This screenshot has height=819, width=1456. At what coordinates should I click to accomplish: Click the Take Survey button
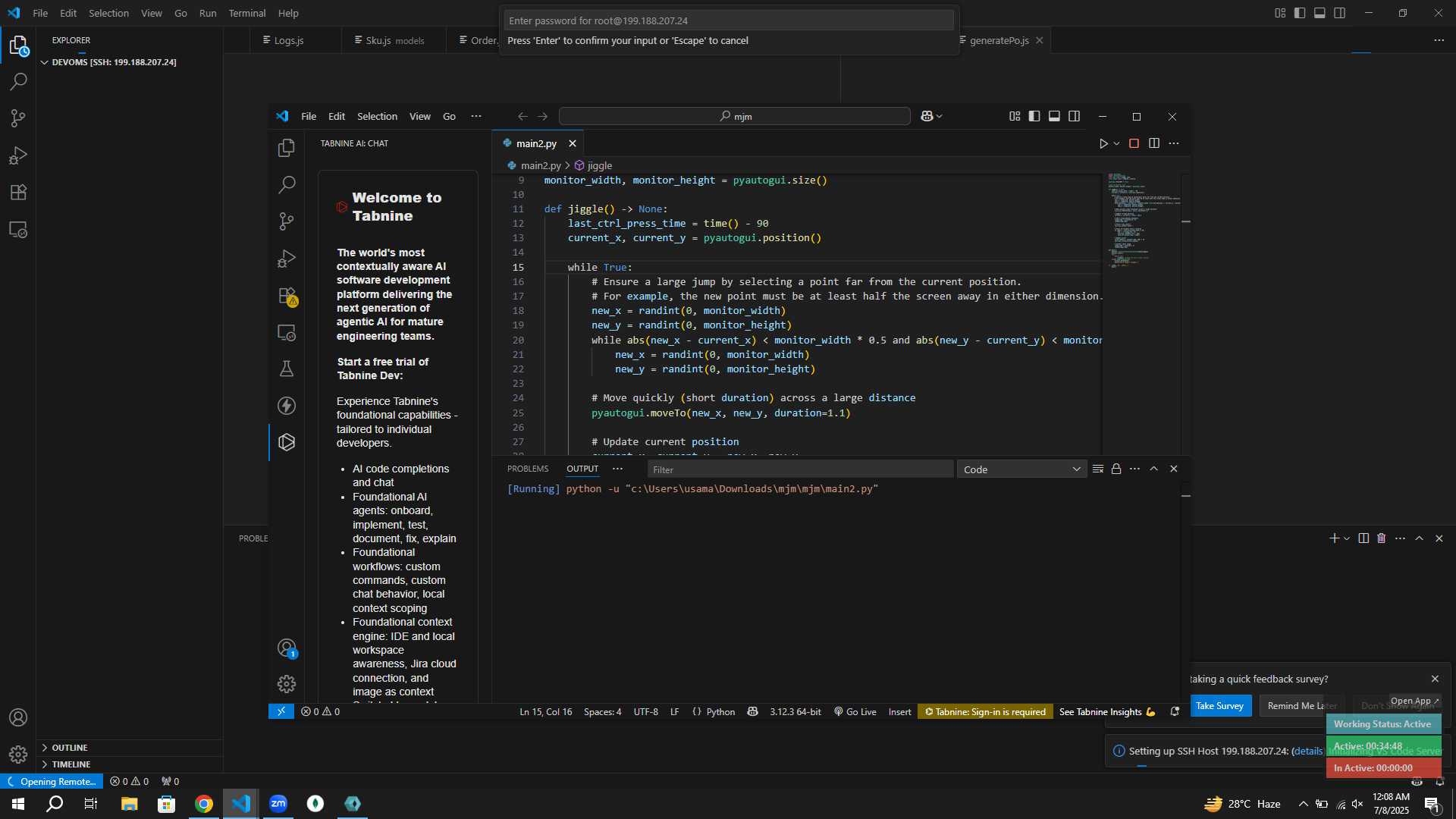pos(1219,705)
